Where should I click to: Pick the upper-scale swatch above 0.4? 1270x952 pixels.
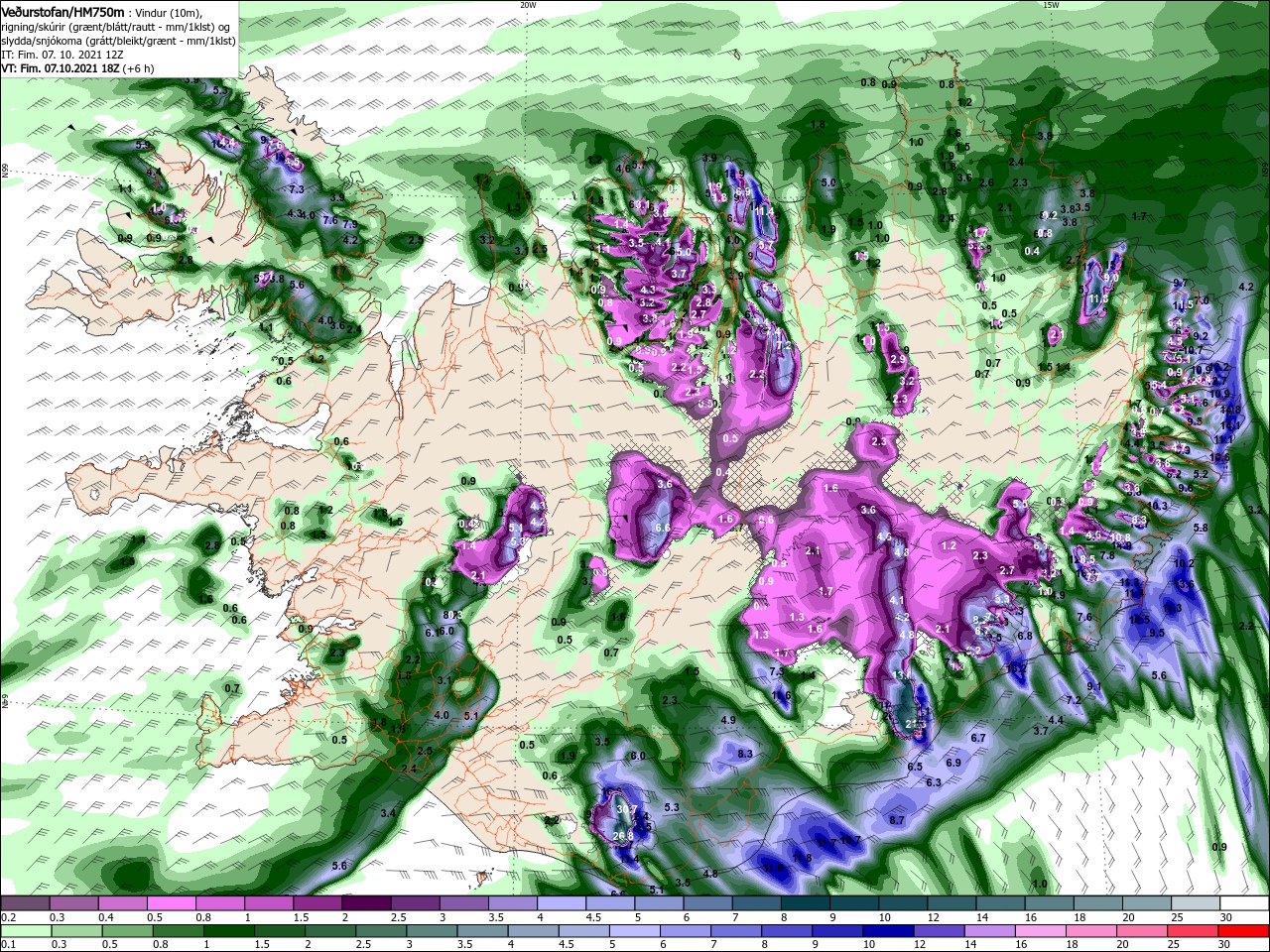pyautogui.click(x=121, y=903)
